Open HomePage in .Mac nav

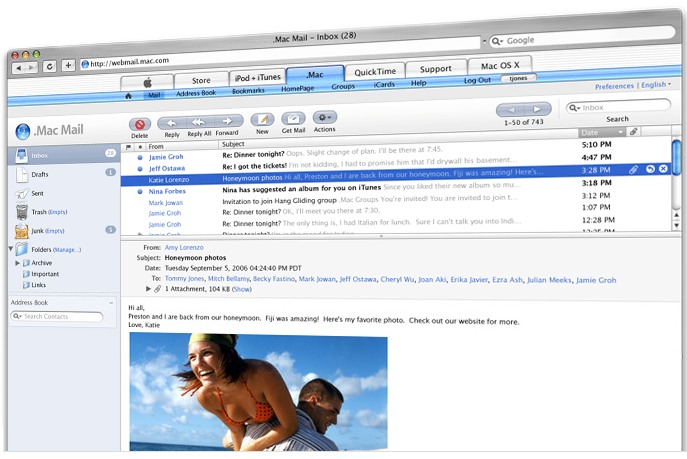point(297,88)
